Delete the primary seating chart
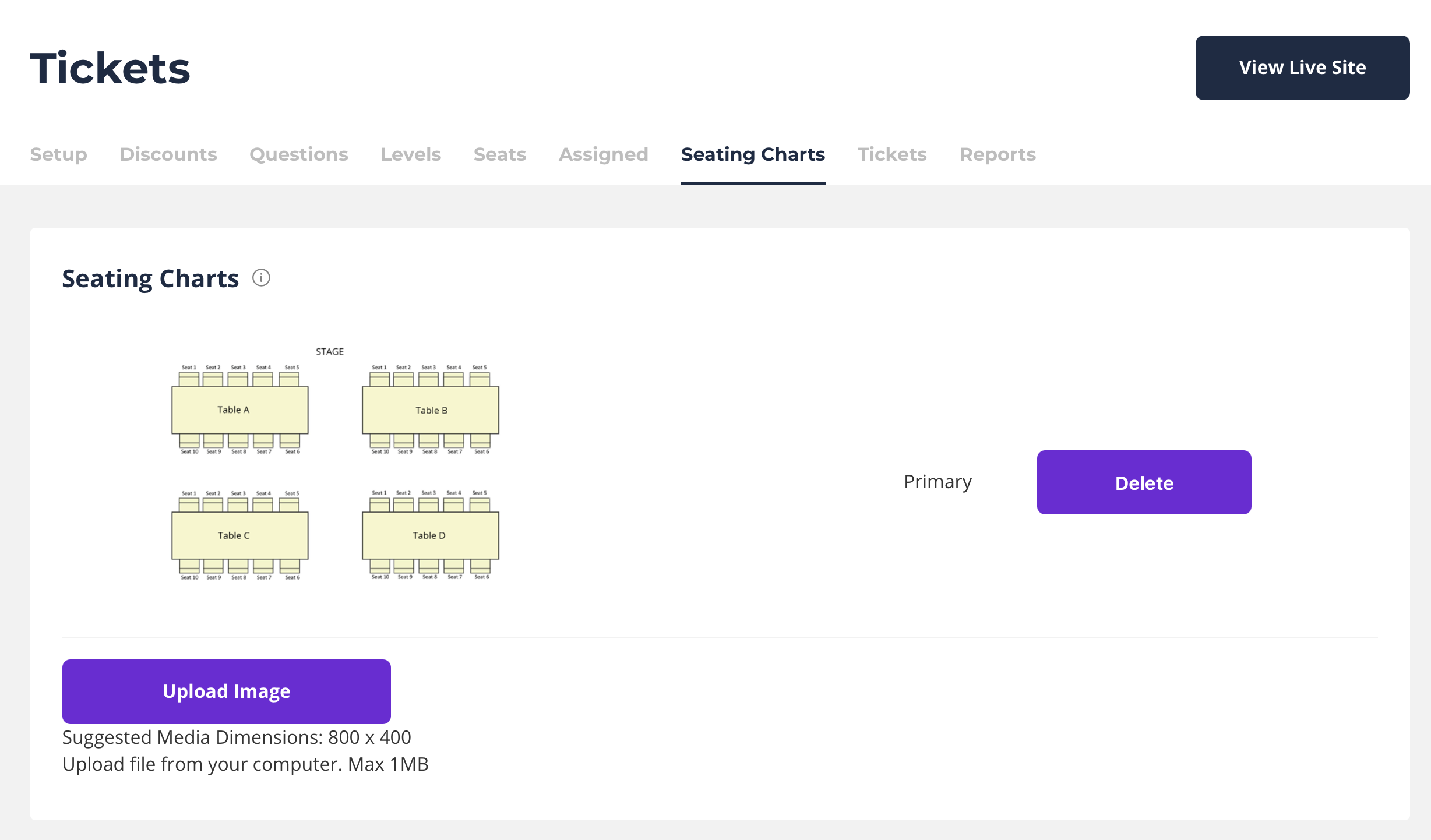 coord(1144,482)
